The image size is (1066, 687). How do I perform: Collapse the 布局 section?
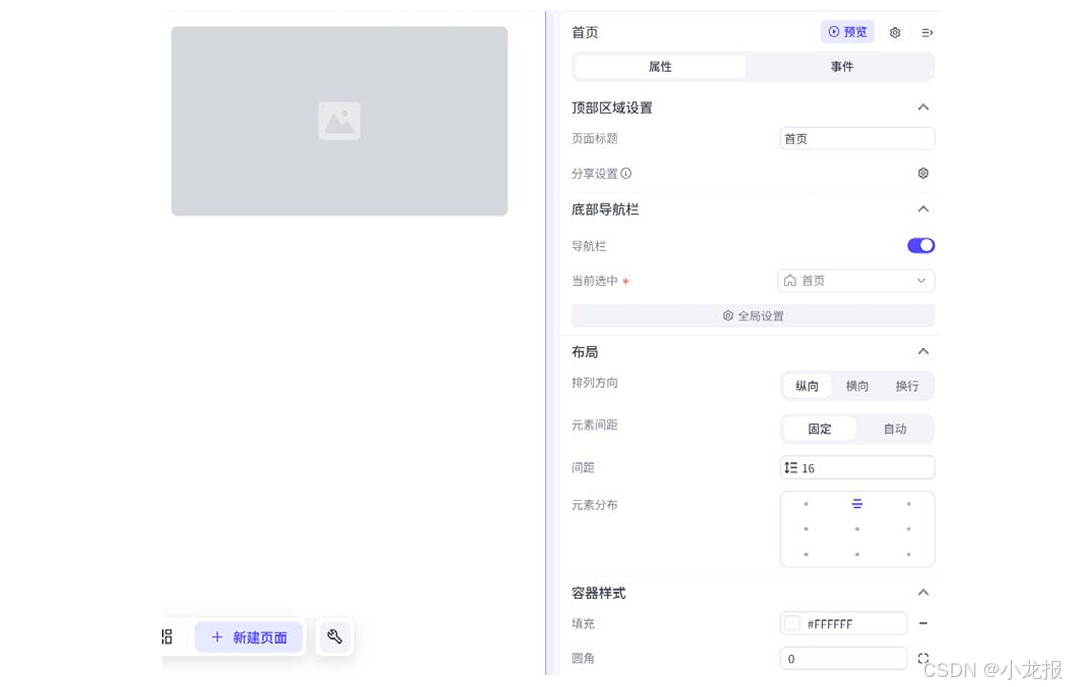click(x=923, y=351)
